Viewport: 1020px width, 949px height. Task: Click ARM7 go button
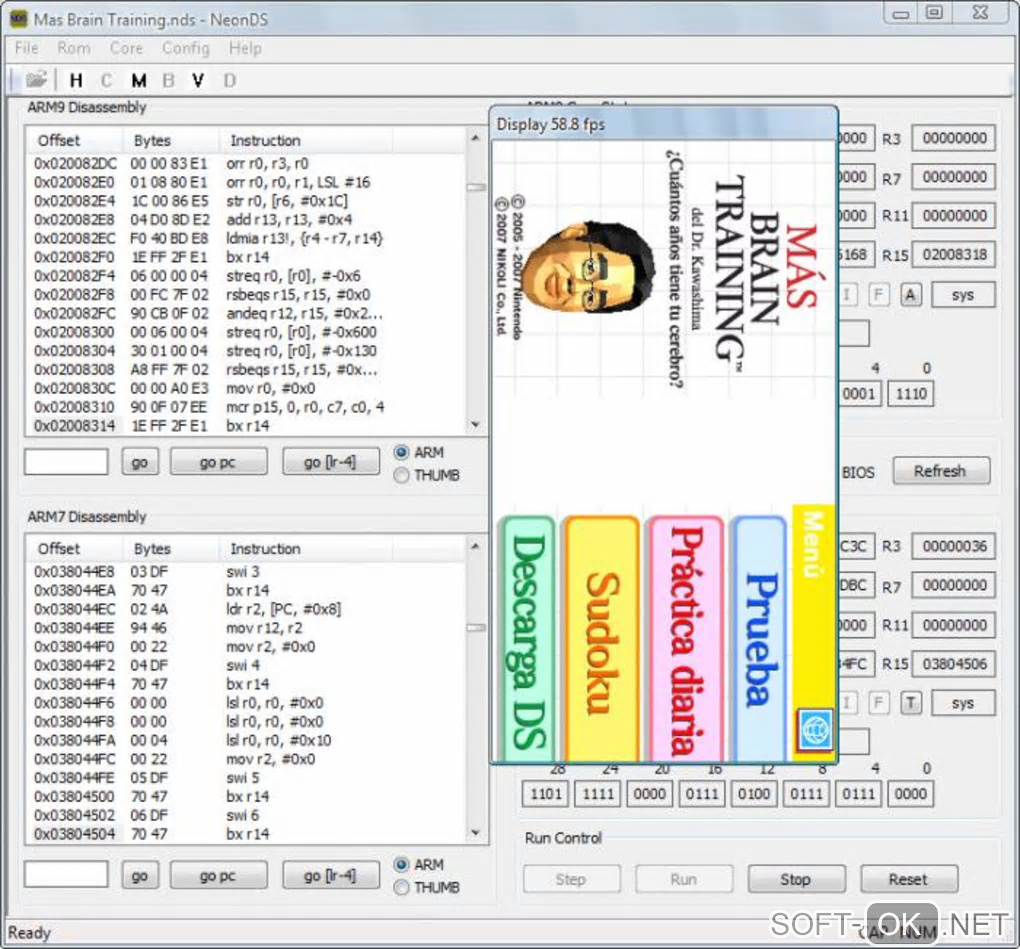[x=140, y=875]
